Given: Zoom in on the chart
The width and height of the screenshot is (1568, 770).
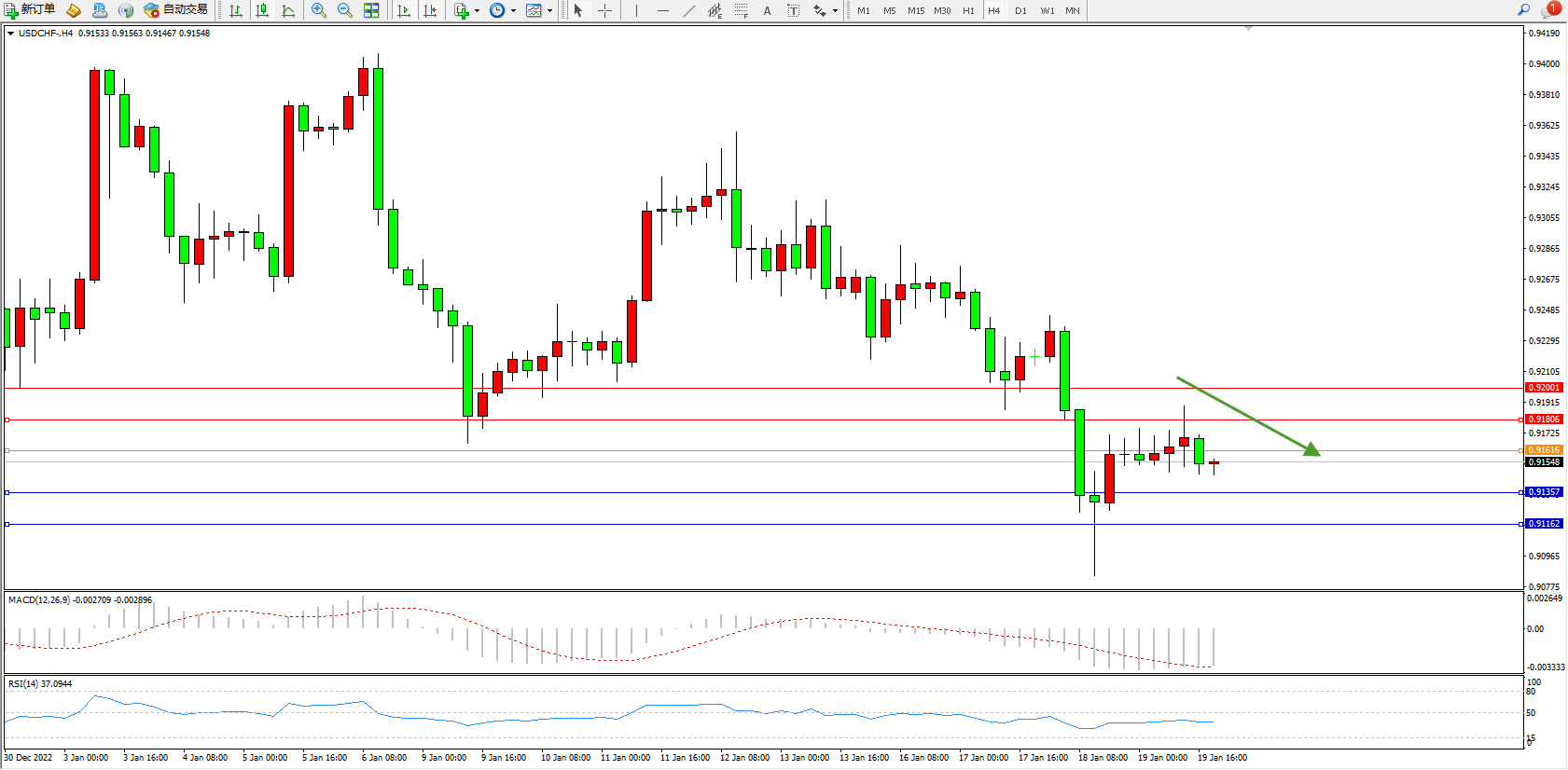Looking at the screenshot, I should coord(319,10).
